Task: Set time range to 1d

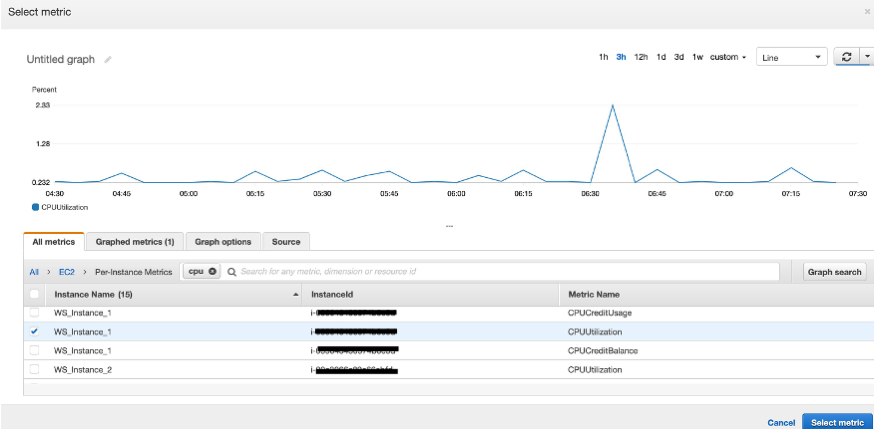Action: click(661, 57)
